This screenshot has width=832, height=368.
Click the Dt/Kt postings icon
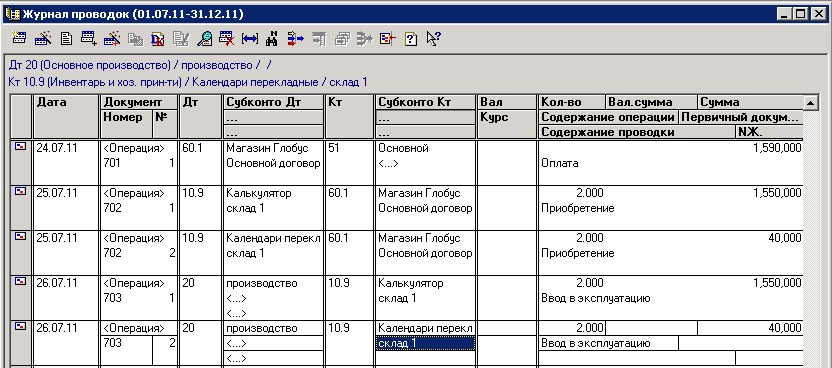point(158,38)
